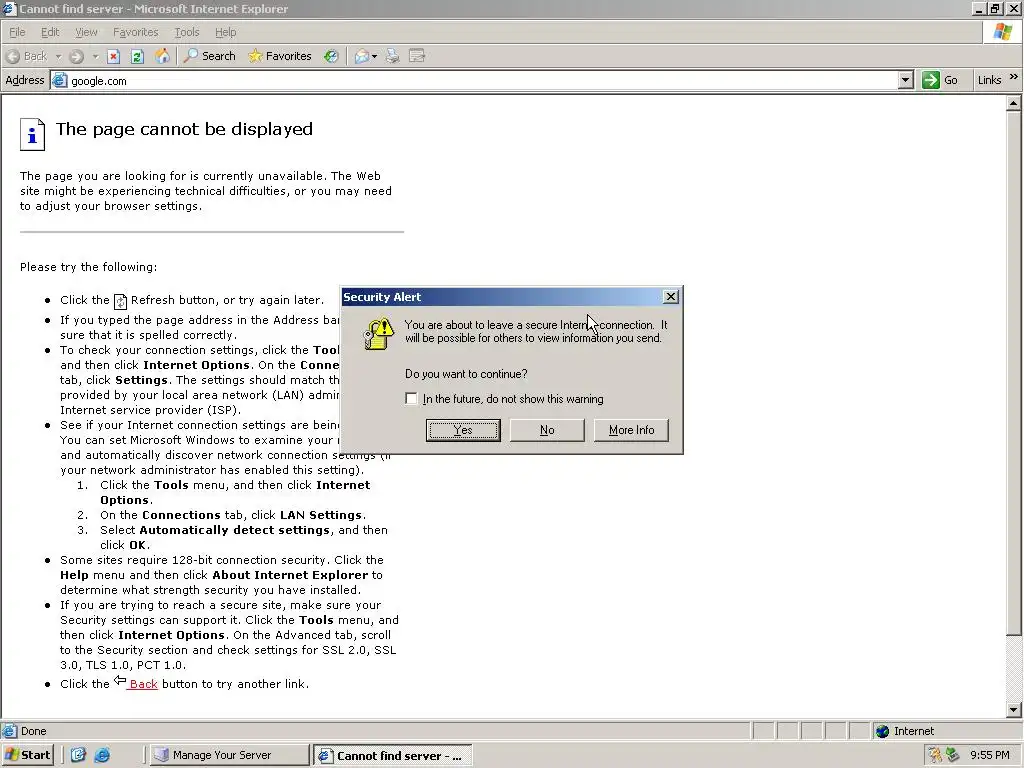The height and width of the screenshot is (768, 1024).
Task: Close the Security Alert dialog
Action: click(x=671, y=296)
